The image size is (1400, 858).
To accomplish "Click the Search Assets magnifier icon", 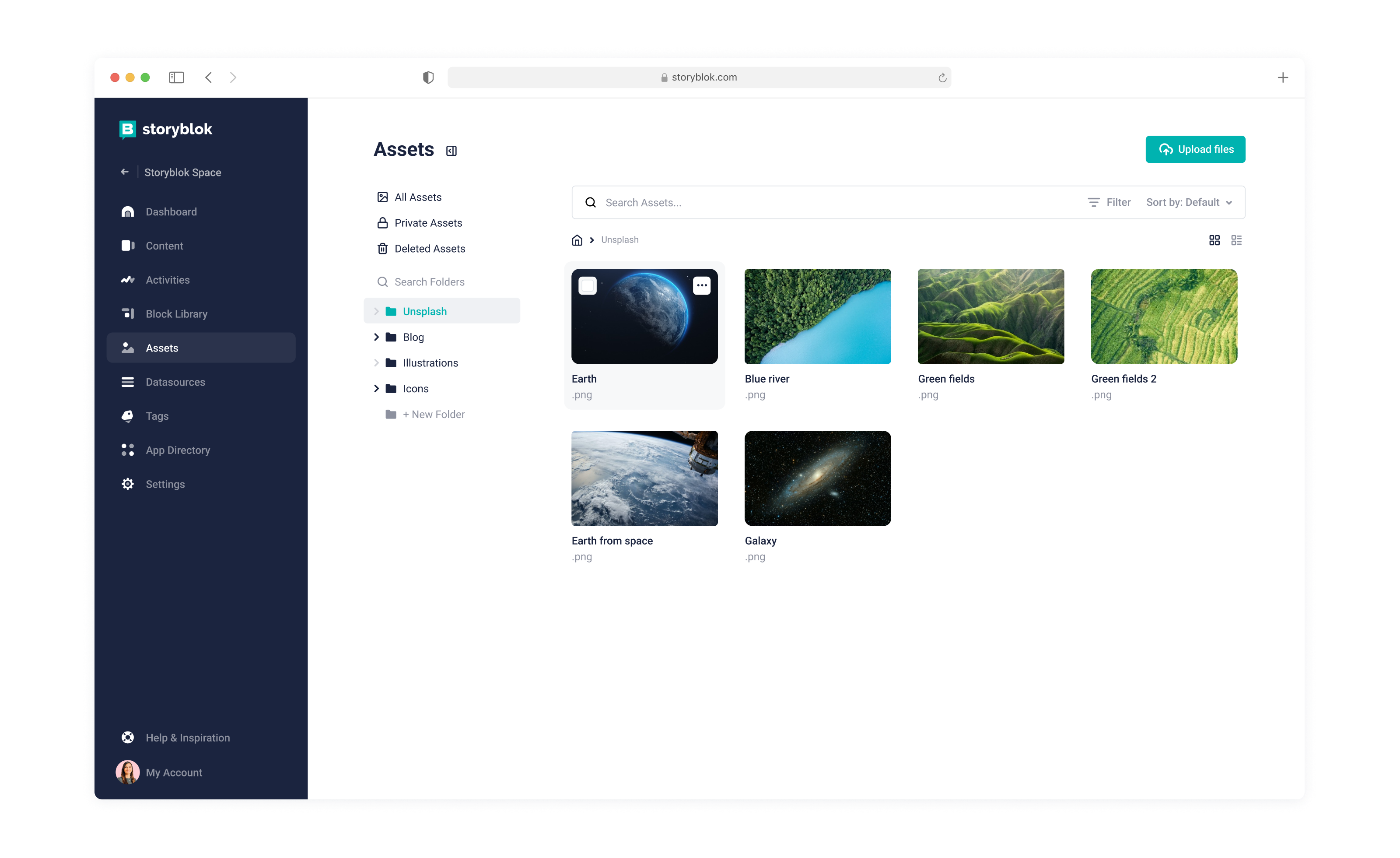I will click(590, 202).
